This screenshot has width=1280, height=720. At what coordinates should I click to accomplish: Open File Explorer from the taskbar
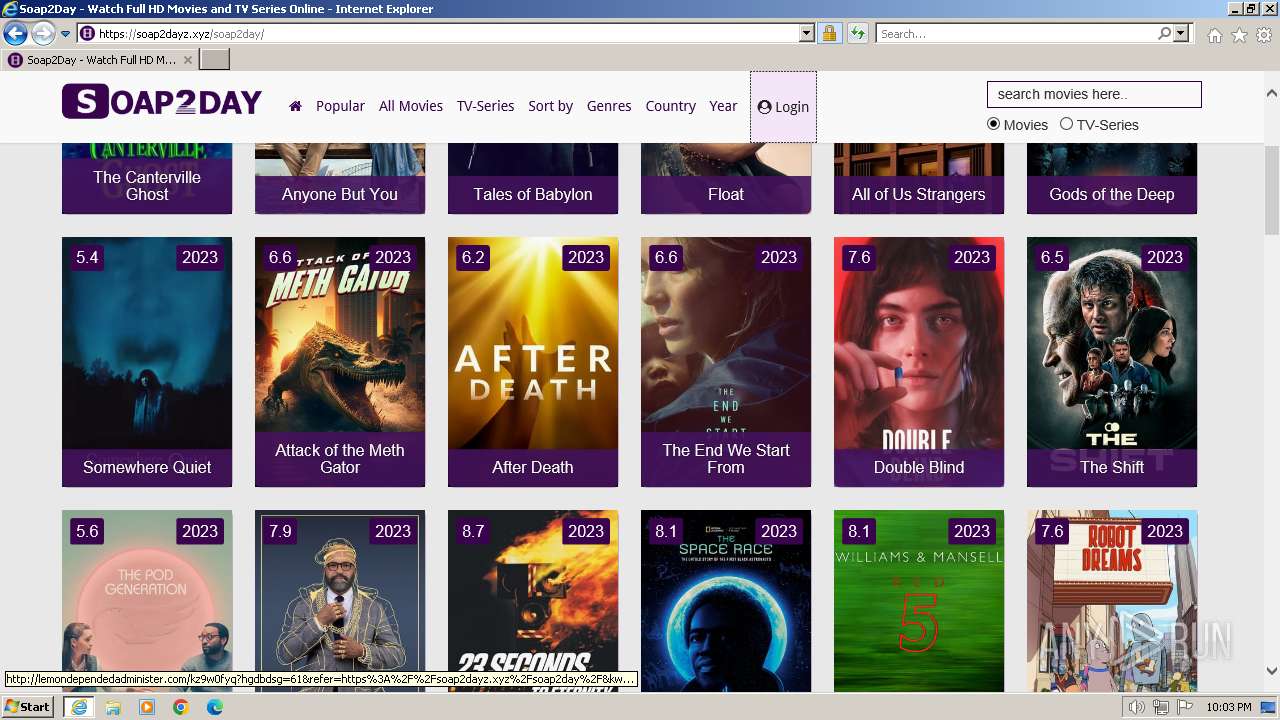pos(113,707)
